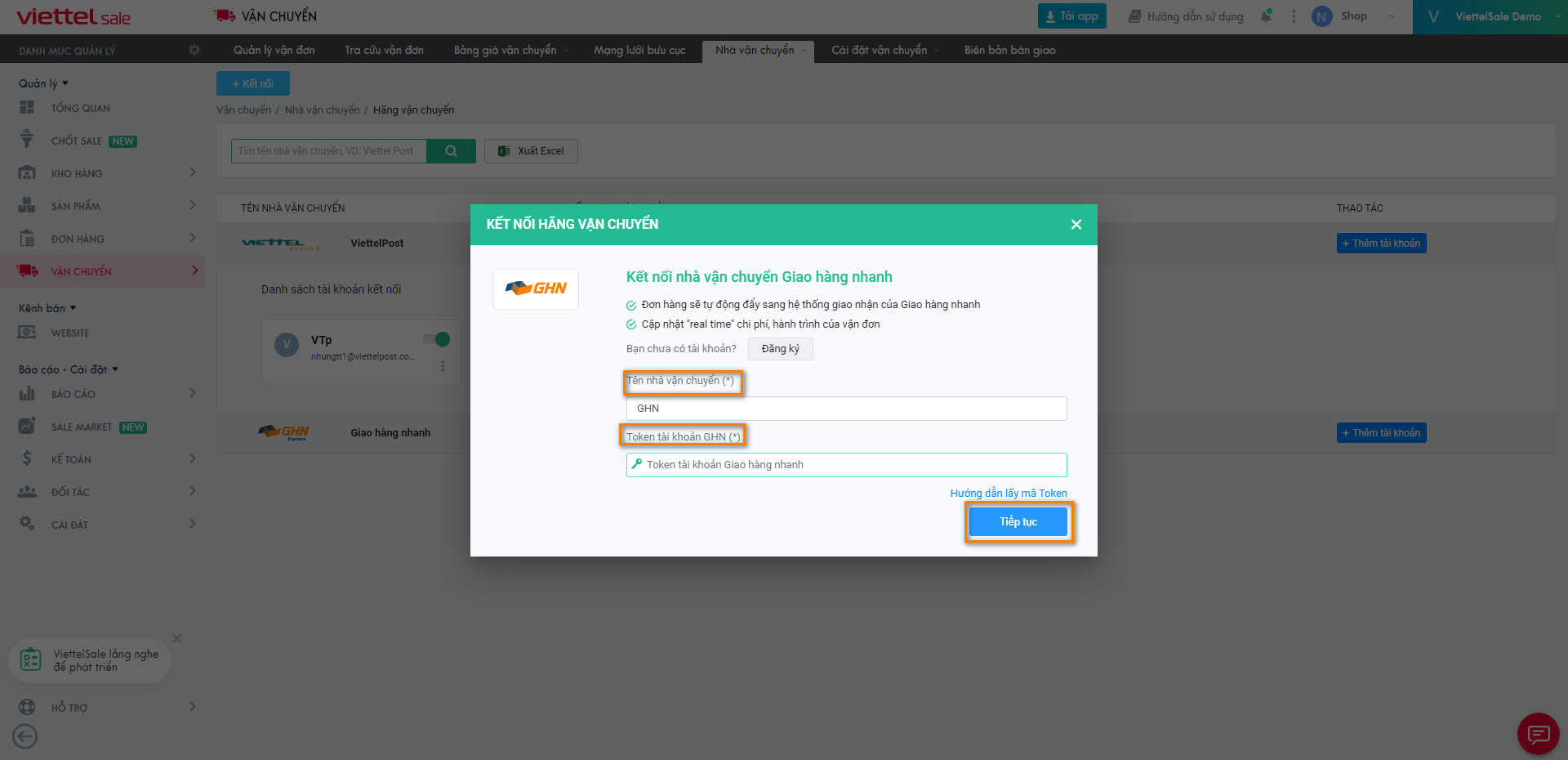The width and height of the screenshot is (1568, 760).
Task: Open Hướng dẫn lấy mã Token link
Action: point(1009,493)
